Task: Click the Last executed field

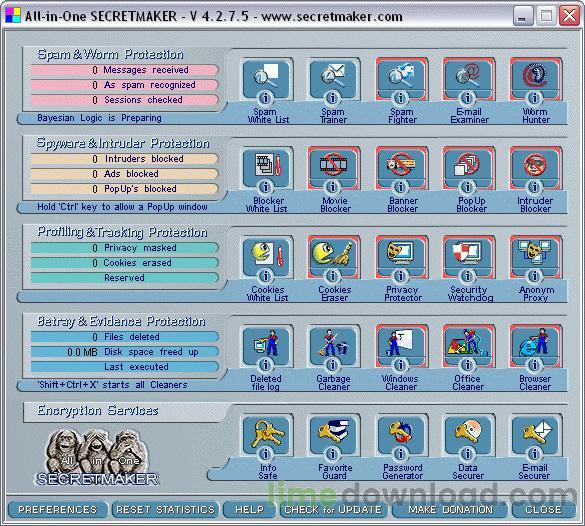Action: (125, 367)
